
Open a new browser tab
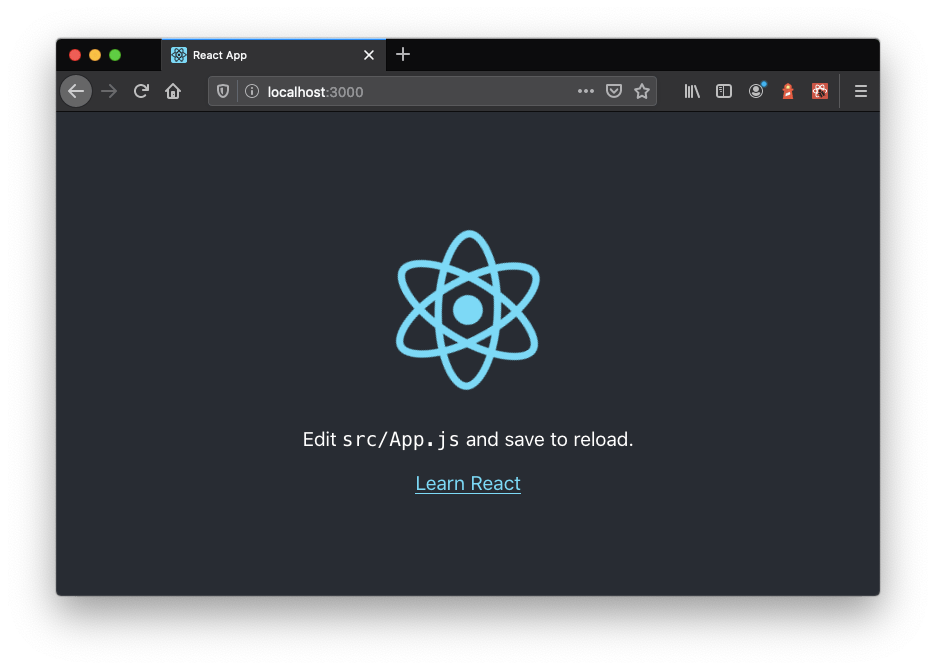tap(403, 54)
